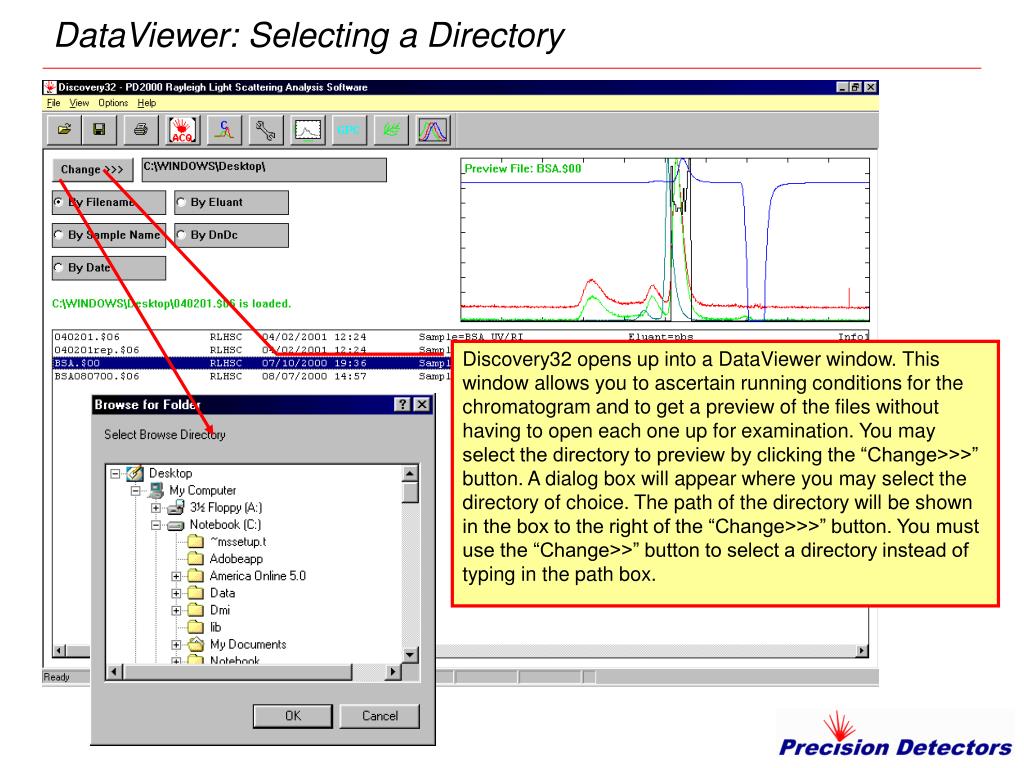Image resolution: width=1024 pixels, height=768 pixels.
Task: Click the Discovery32 title bar app icon
Action: pos(50,87)
